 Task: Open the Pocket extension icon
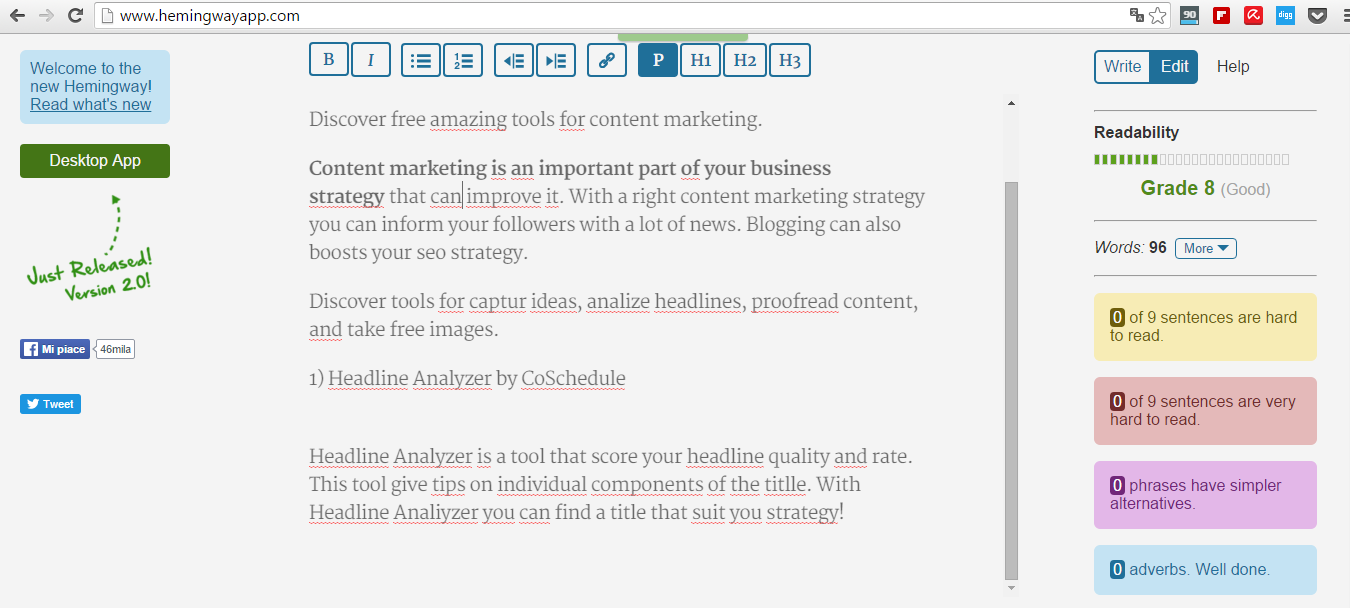coord(1317,15)
